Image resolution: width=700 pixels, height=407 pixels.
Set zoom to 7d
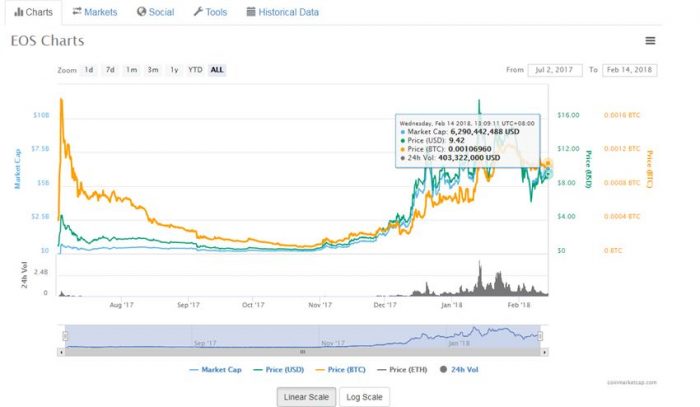pos(110,70)
